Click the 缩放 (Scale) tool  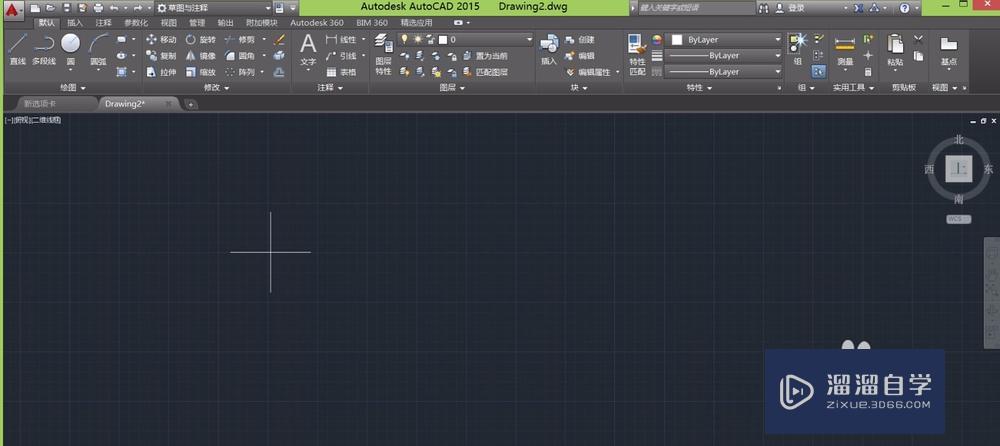200,73
